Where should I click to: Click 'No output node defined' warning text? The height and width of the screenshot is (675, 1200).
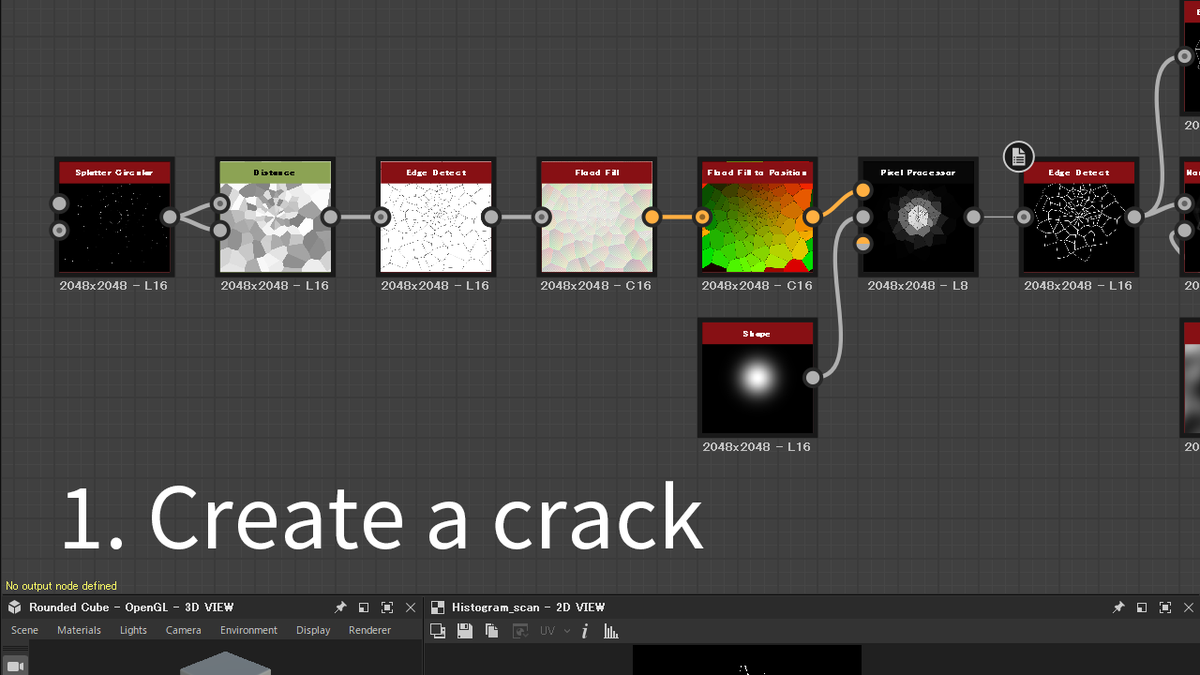coord(61,586)
